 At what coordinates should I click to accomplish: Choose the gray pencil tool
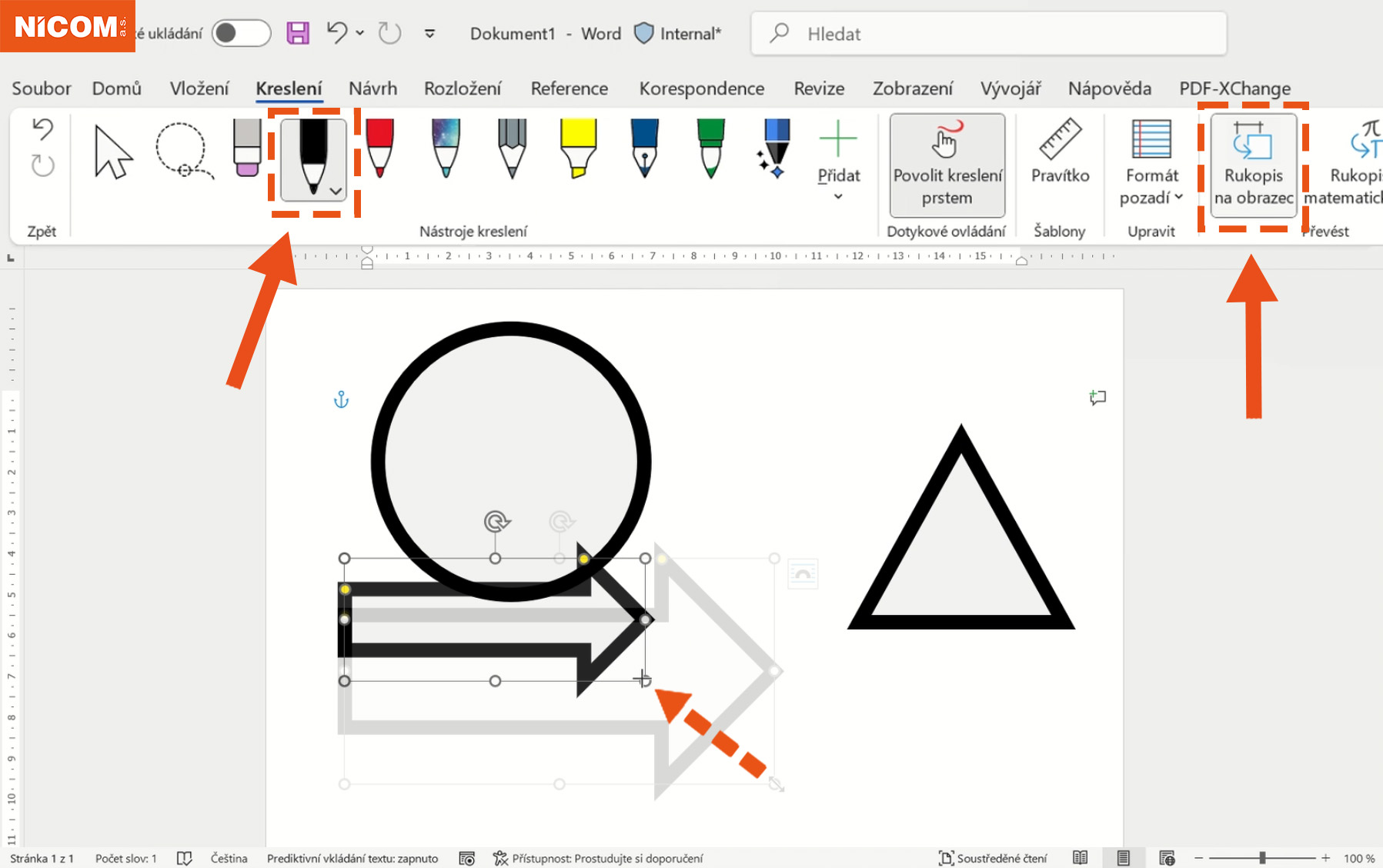(512, 148)
